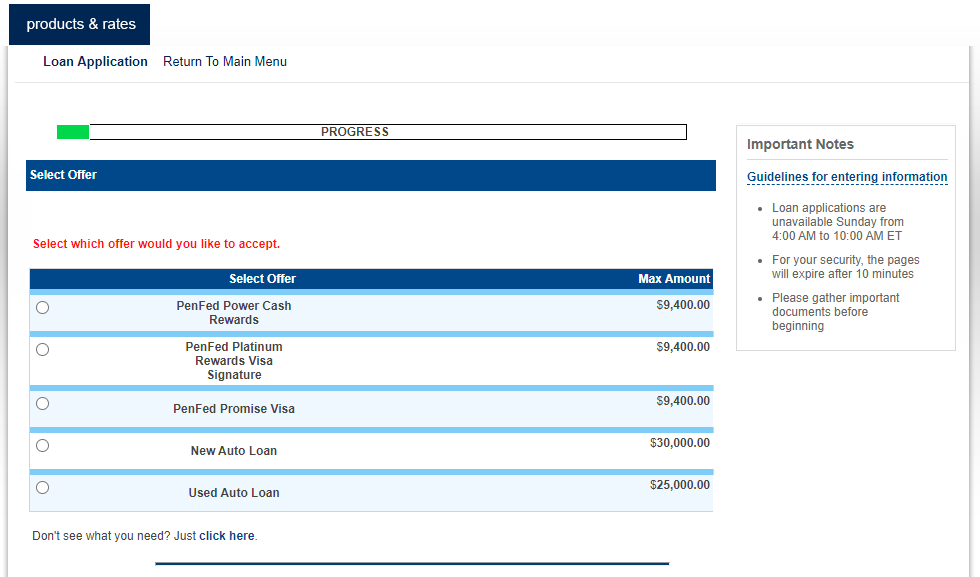Click the Max Amount column header
This screenshot has width=980, height=577.
(x=674, y=279)
